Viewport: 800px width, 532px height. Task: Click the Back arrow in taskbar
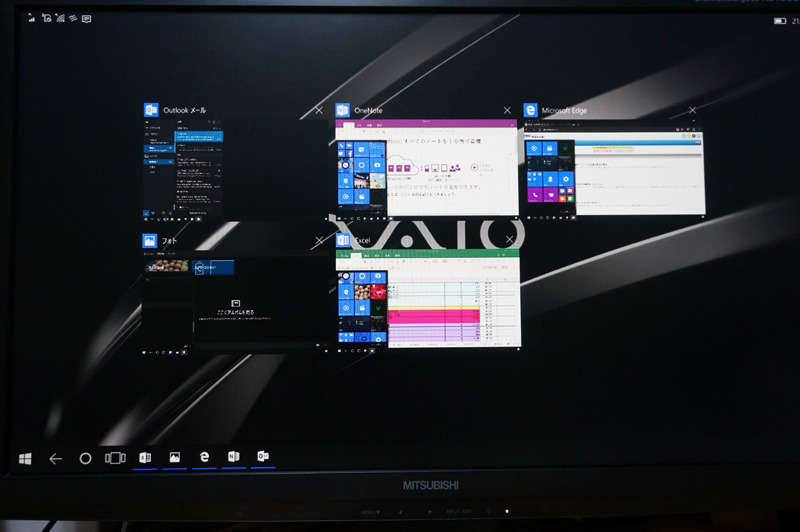pos(56,459)
